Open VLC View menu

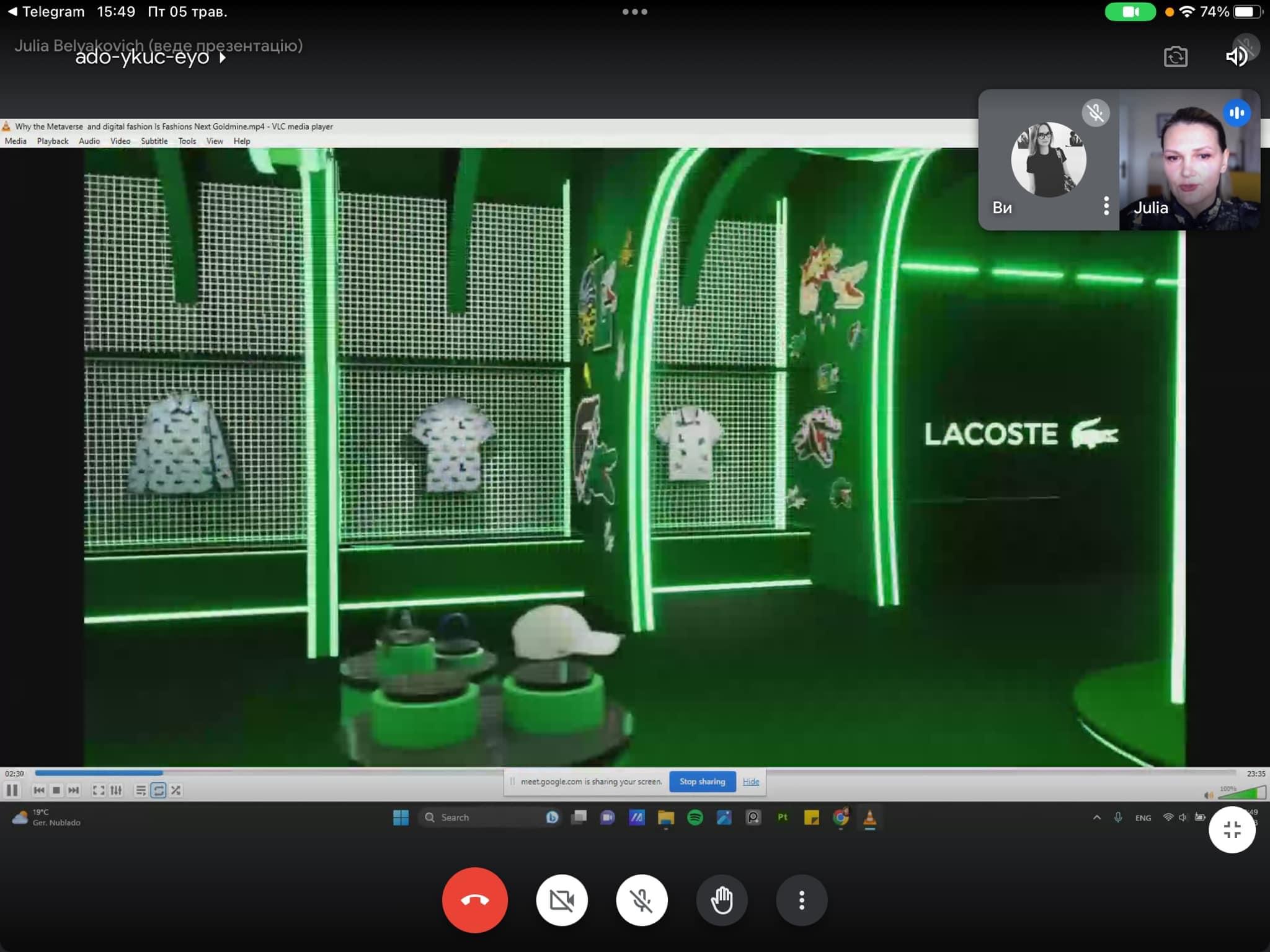click(215, 141)
